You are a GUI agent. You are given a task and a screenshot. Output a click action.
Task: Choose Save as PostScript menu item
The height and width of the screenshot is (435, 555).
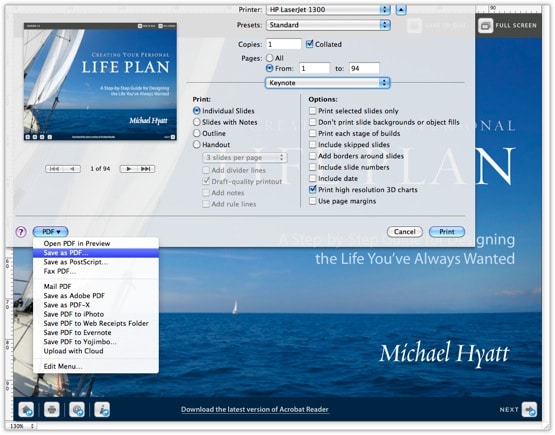(x=96, y=262)
